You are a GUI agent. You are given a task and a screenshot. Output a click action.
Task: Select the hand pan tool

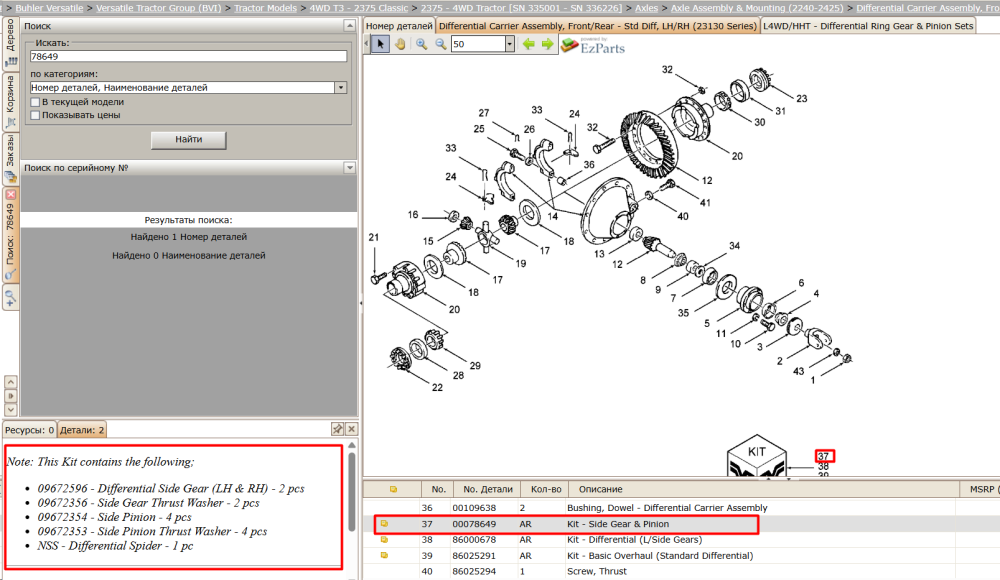(x=400, y=44)
